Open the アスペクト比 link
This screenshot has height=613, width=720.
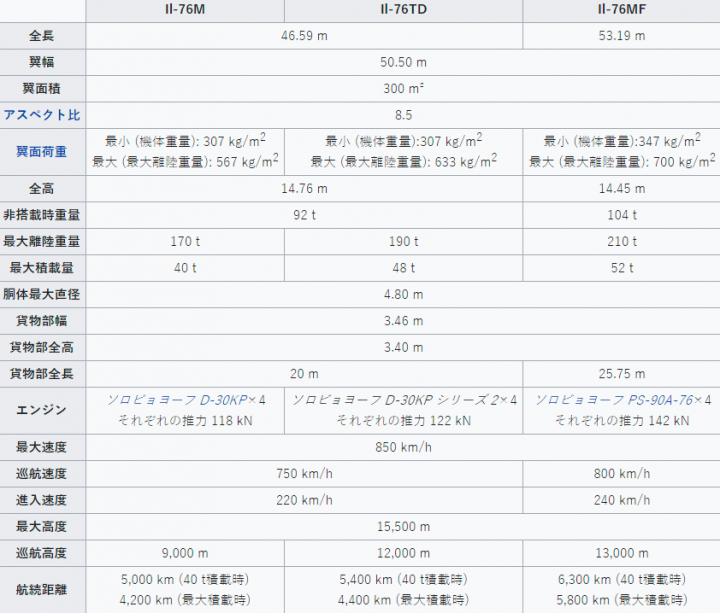(42, 115)
